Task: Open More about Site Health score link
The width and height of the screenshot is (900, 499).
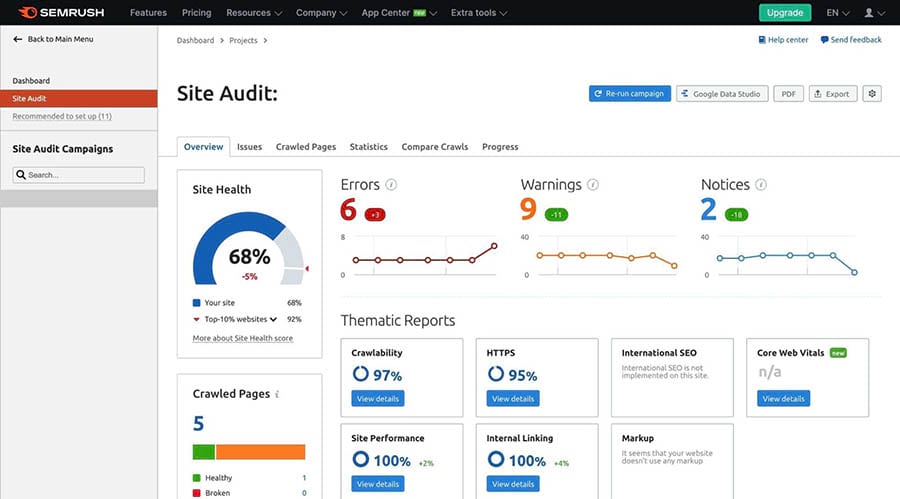Action: [x=242, y=338]
